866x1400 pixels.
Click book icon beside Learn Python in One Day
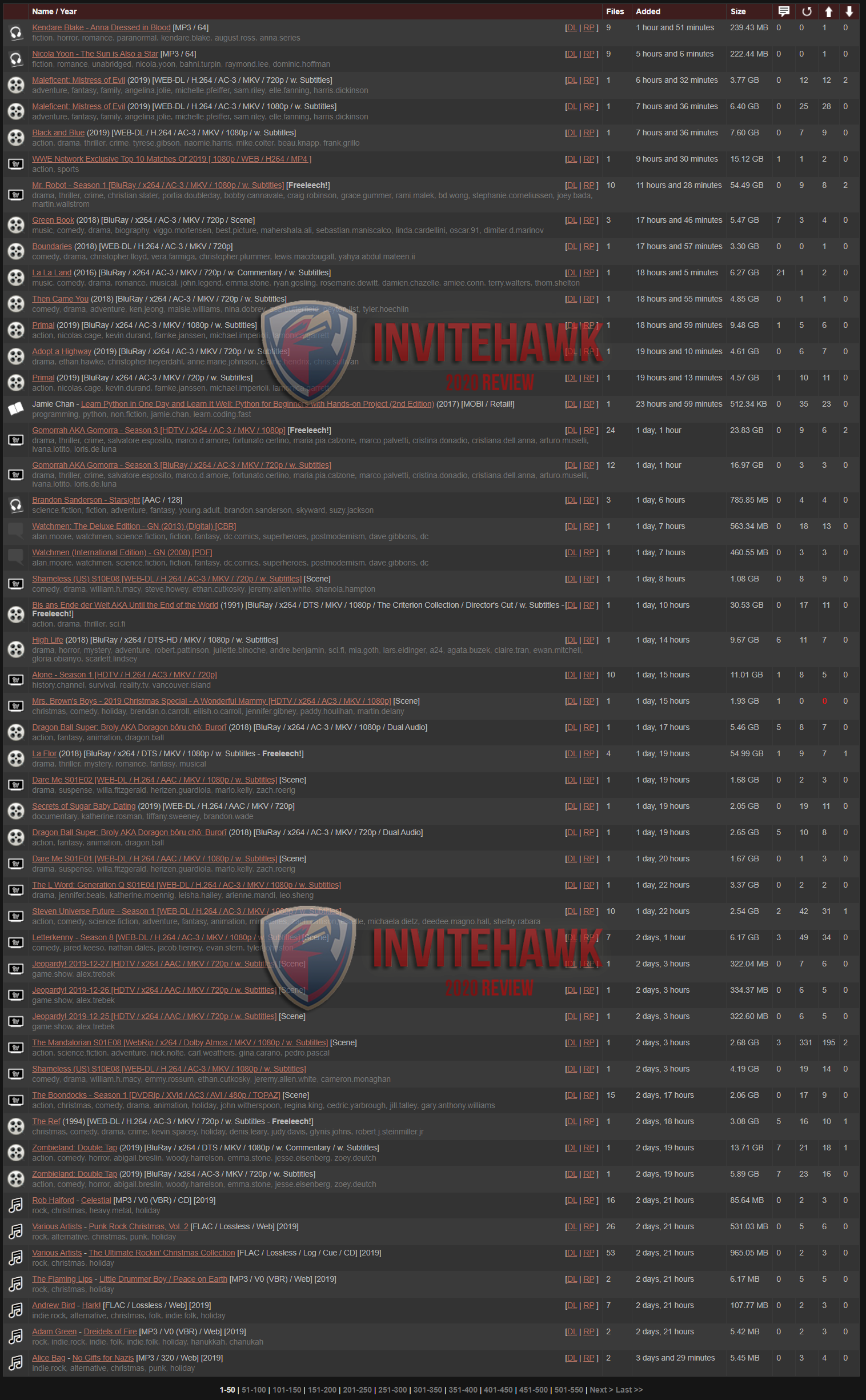[x=16, y=409]
